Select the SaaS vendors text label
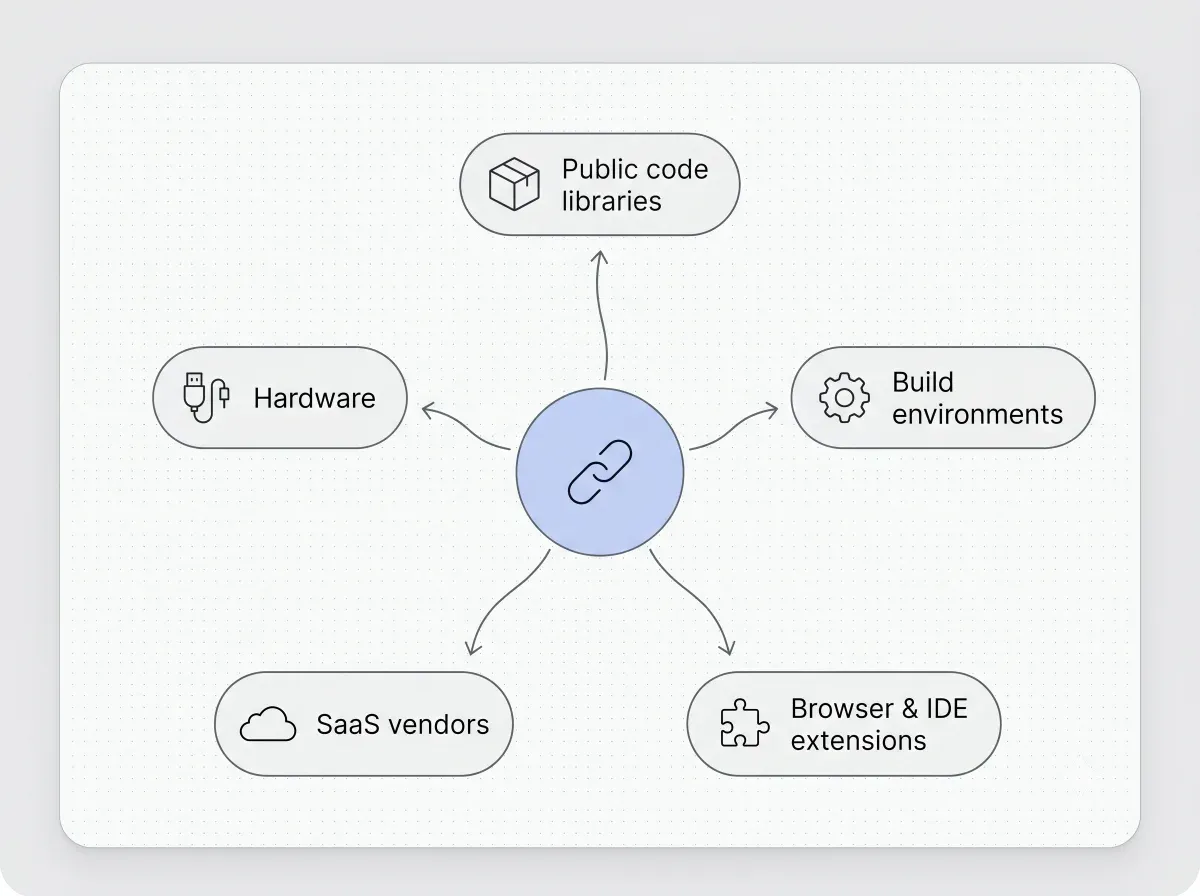The width and height of the screenshot is (1200, 896). point(403,724)
